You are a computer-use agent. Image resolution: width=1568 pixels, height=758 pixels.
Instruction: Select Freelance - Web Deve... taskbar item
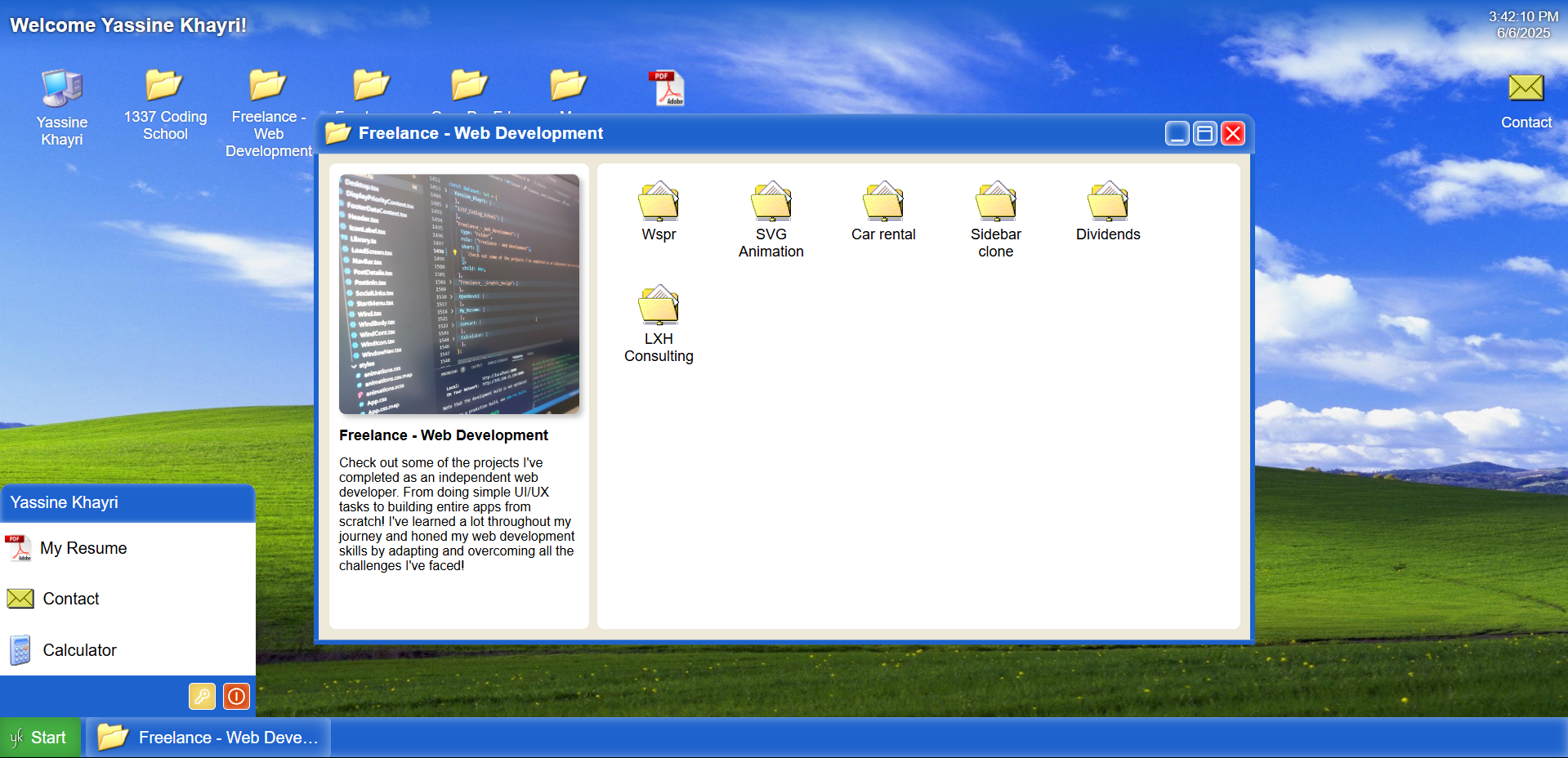208,738
